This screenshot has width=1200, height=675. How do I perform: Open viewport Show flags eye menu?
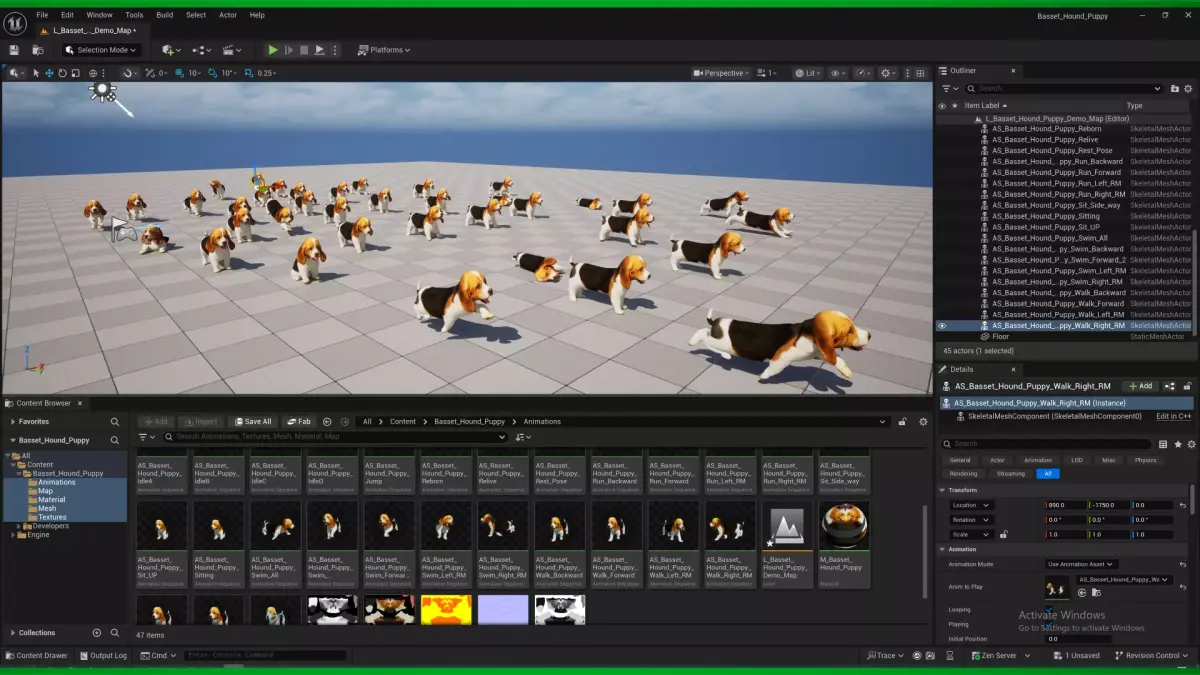(x=838, y=73)
